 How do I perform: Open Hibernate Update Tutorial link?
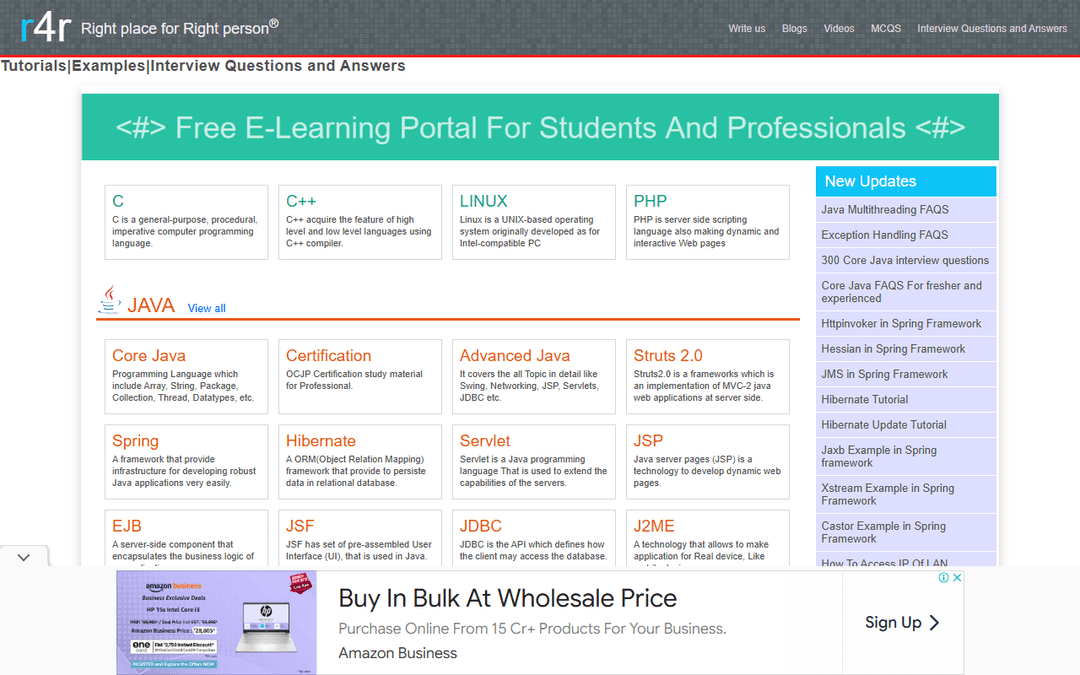pyautogui.click(x=906, y=425)
